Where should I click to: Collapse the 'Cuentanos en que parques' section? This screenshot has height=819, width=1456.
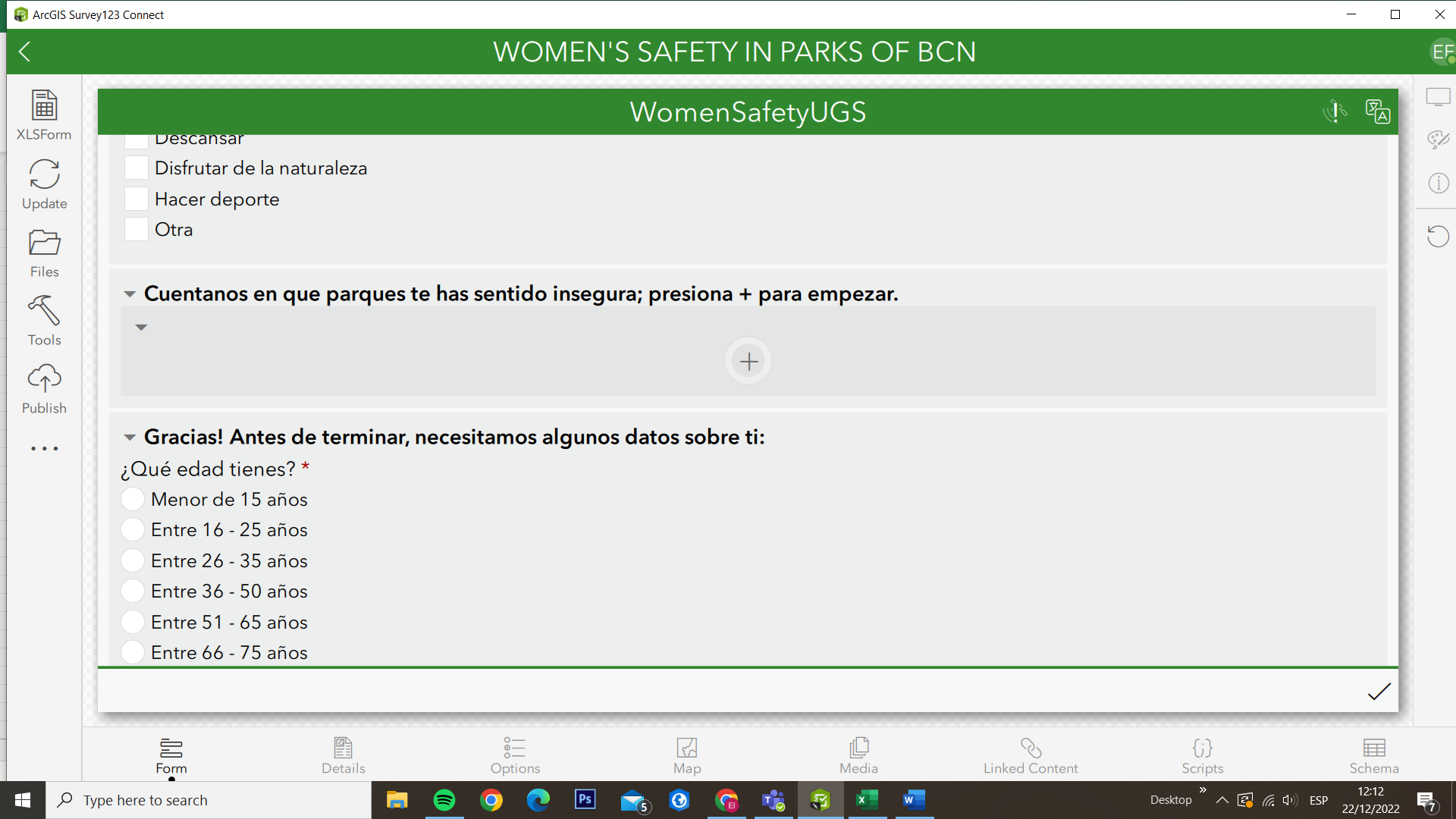pyautogui.click(x=130, y=294)
